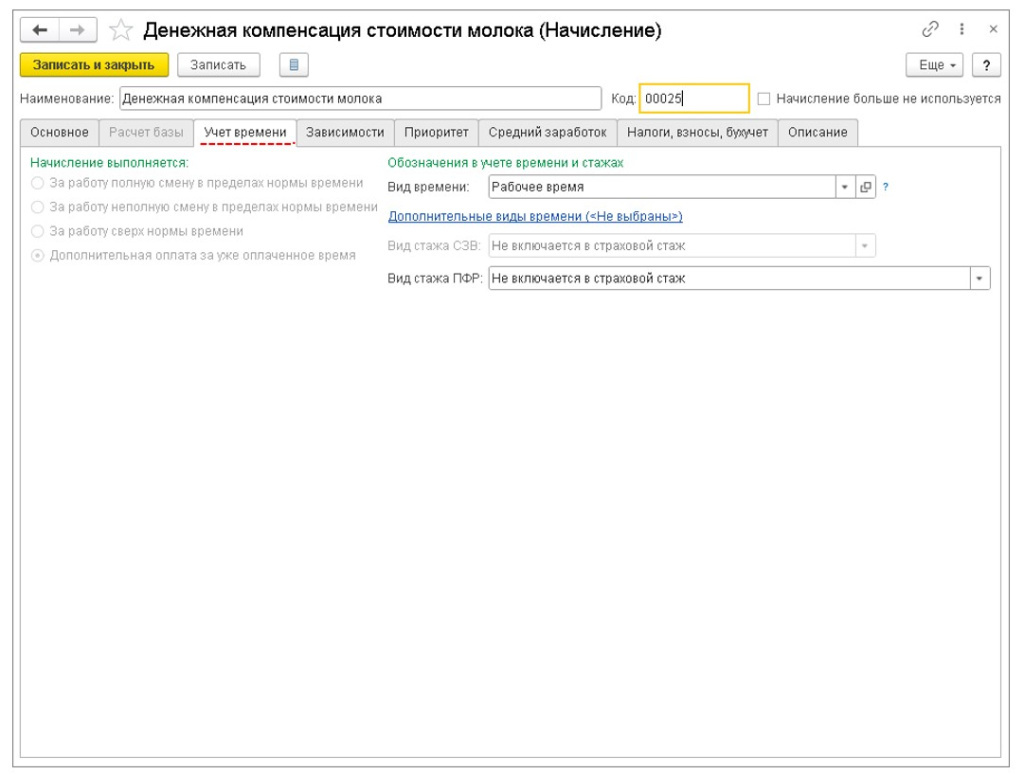The width and height of the screenshot is (1024, 774).
Task: Open Дополнительные виды времени link
Action: (x=535, y=216)
